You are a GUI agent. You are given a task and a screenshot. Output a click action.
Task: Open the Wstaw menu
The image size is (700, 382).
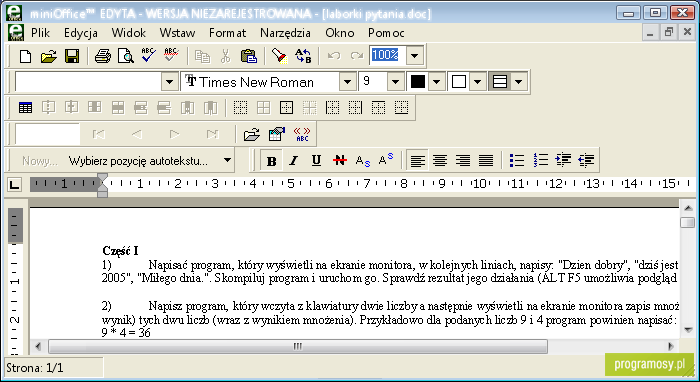point(177,33)
